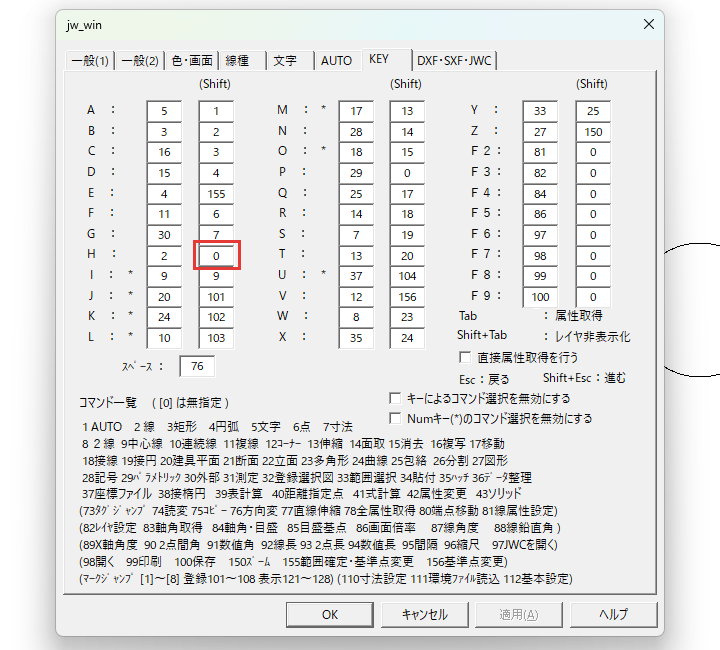Click the C key command field
Viewport: 720px width, 650px height.
(164, 152)
